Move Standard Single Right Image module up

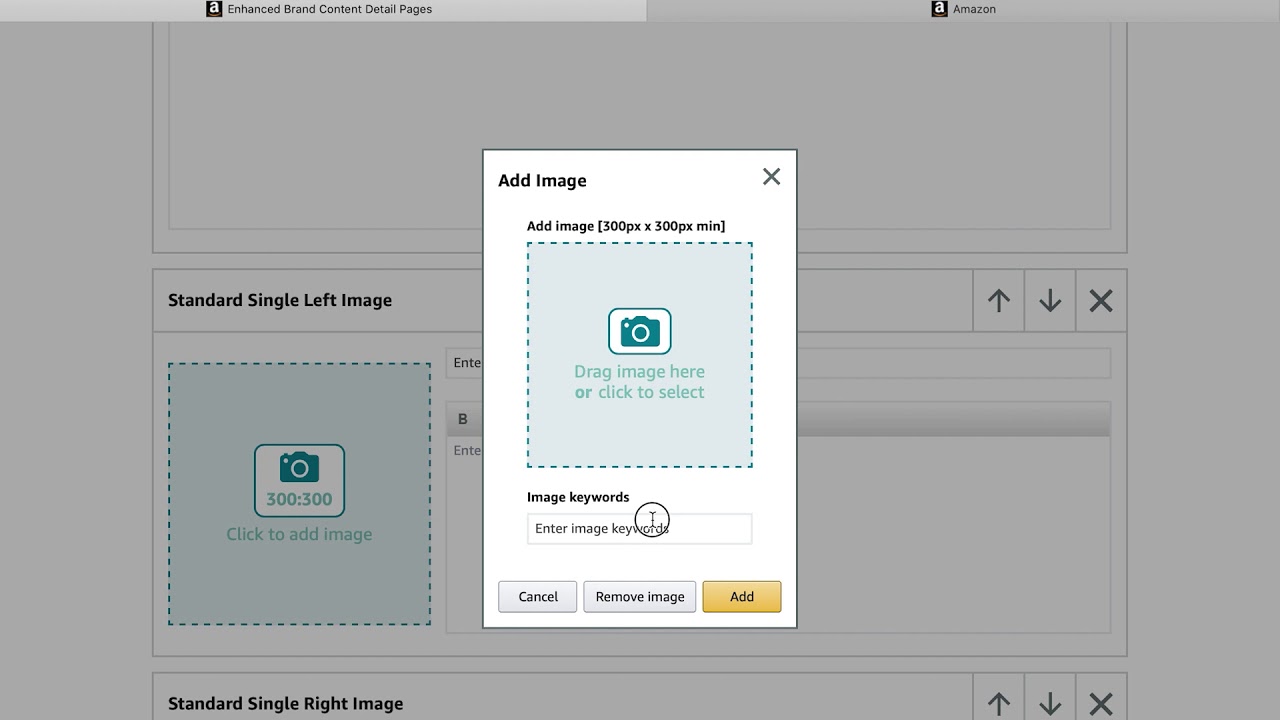pos(999,703)
